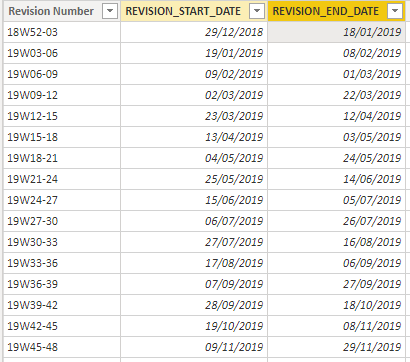Select start date 13/04/2019
410x362 pixels.
[194, 137]
